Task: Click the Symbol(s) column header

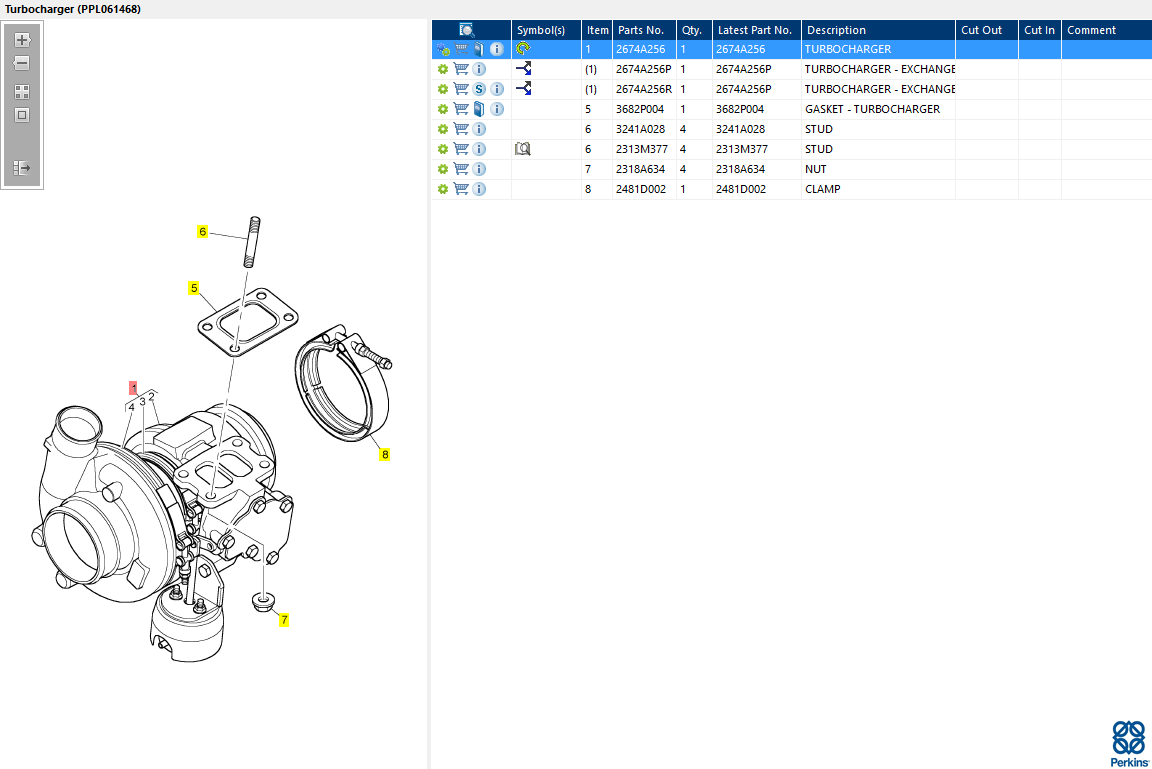Action: click(x=547, y=30)
